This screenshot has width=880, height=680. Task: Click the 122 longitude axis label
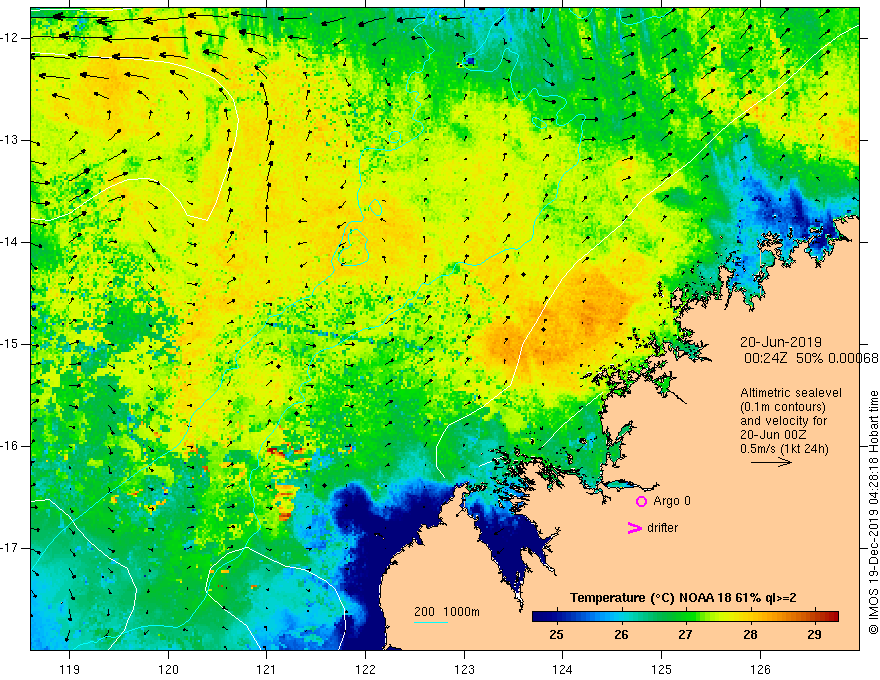tap(365, 669)
